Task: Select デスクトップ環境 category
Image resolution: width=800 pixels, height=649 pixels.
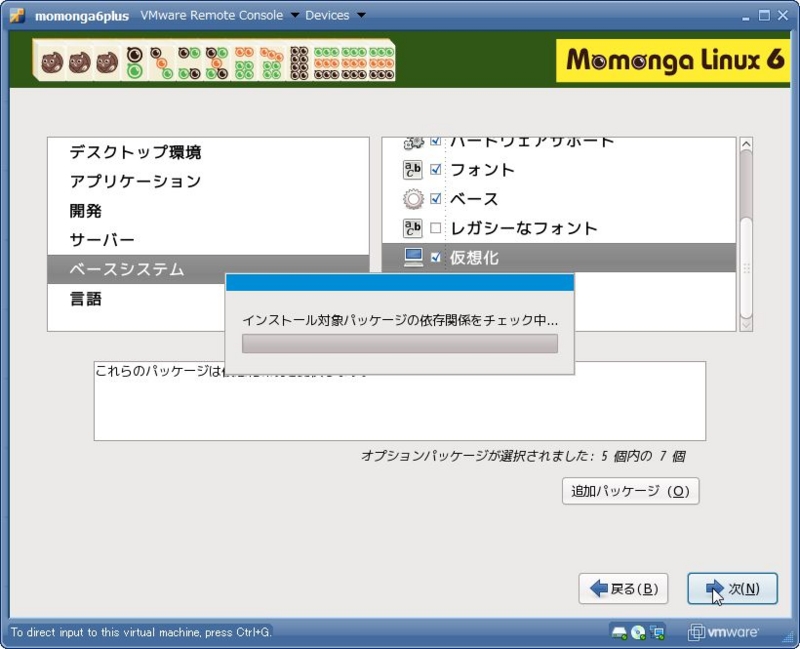Action: click(x=135, y=152)
